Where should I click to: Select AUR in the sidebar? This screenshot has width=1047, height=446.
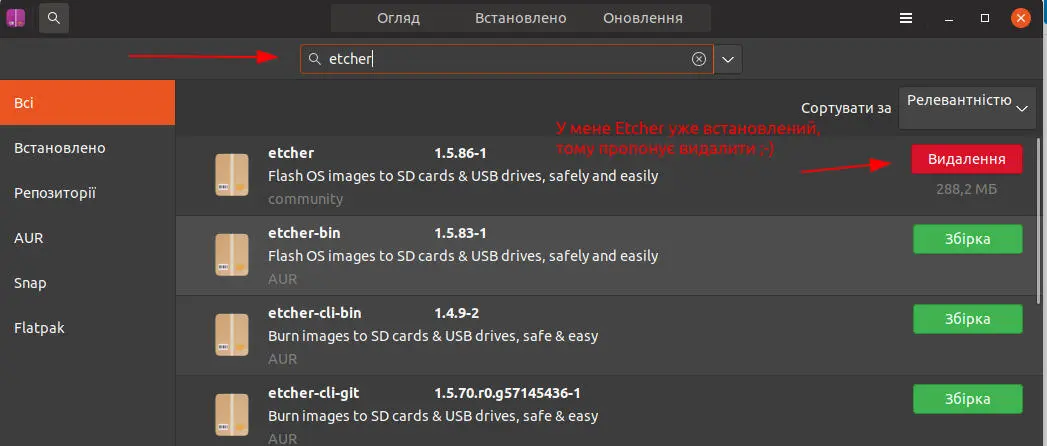pos(87,238)
